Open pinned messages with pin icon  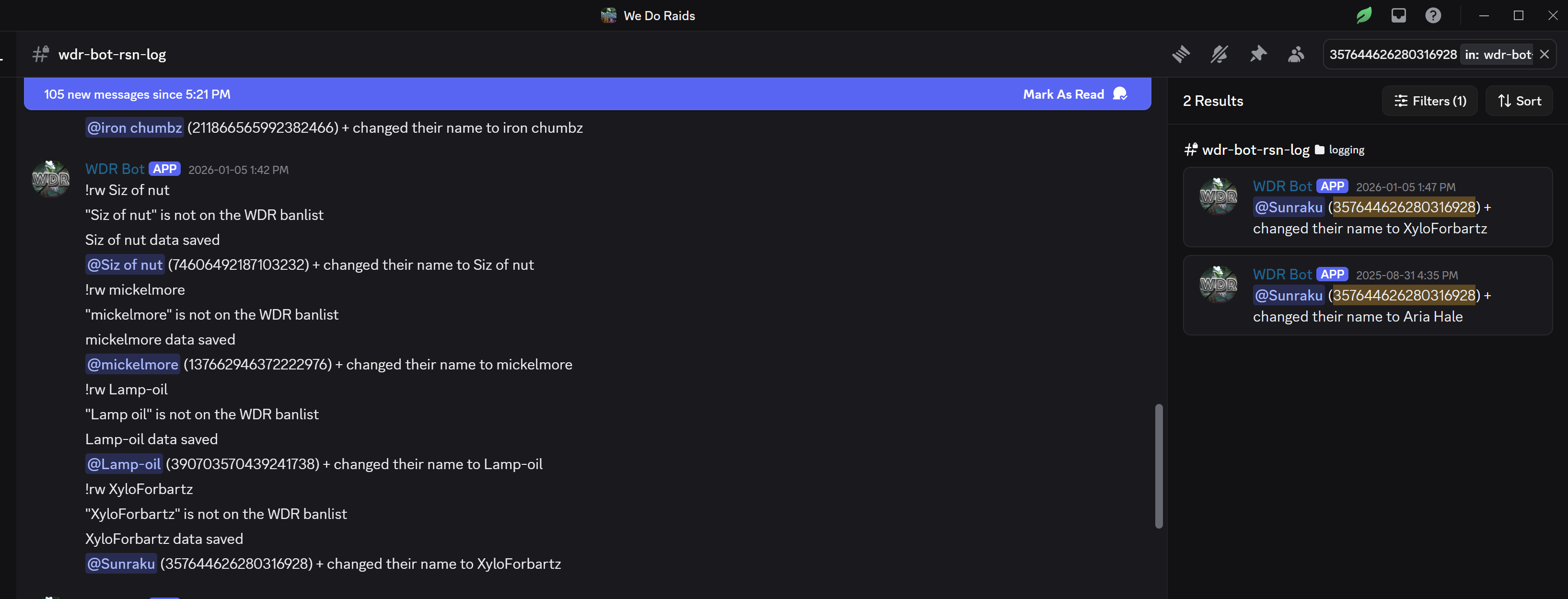point(1257,54)
